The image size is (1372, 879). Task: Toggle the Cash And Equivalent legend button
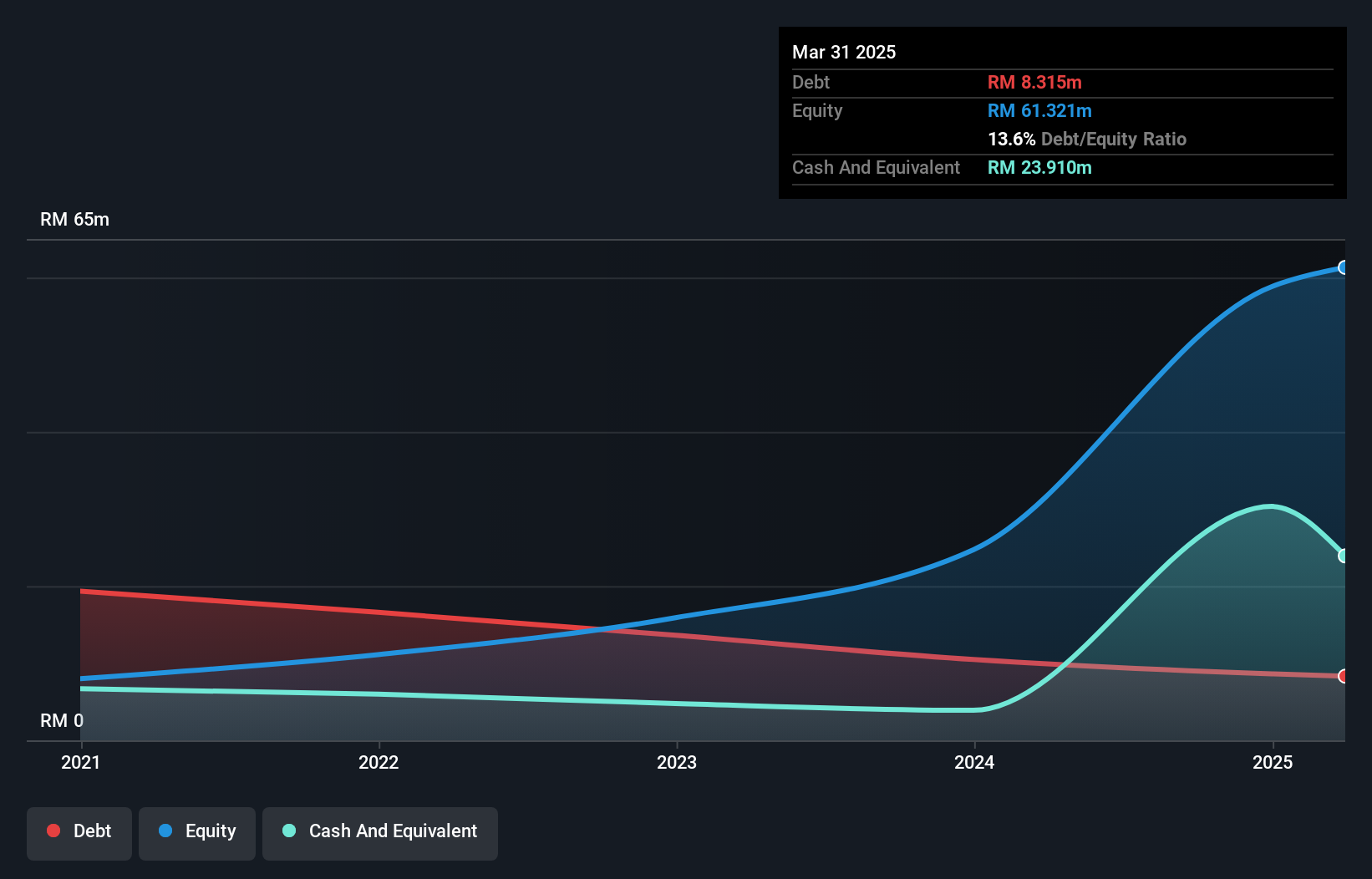tap(380, 833)
